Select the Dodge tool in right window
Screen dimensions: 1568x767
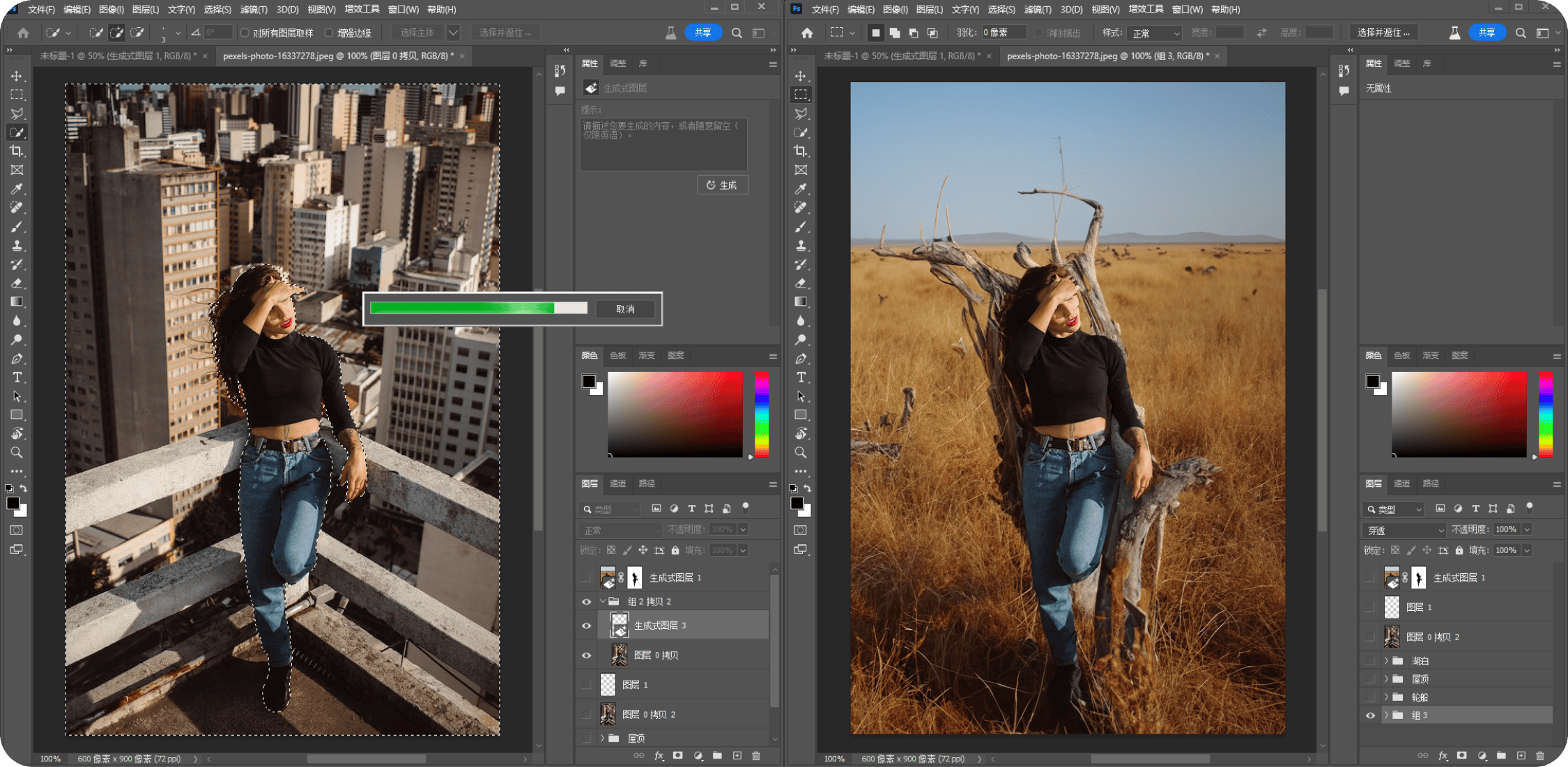coord(801,340)
